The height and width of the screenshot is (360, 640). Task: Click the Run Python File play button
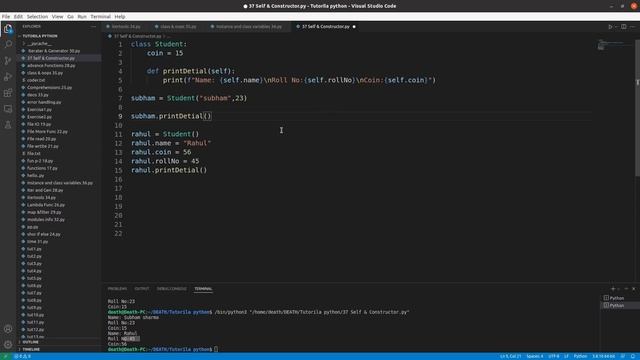(x=610, y=27)
